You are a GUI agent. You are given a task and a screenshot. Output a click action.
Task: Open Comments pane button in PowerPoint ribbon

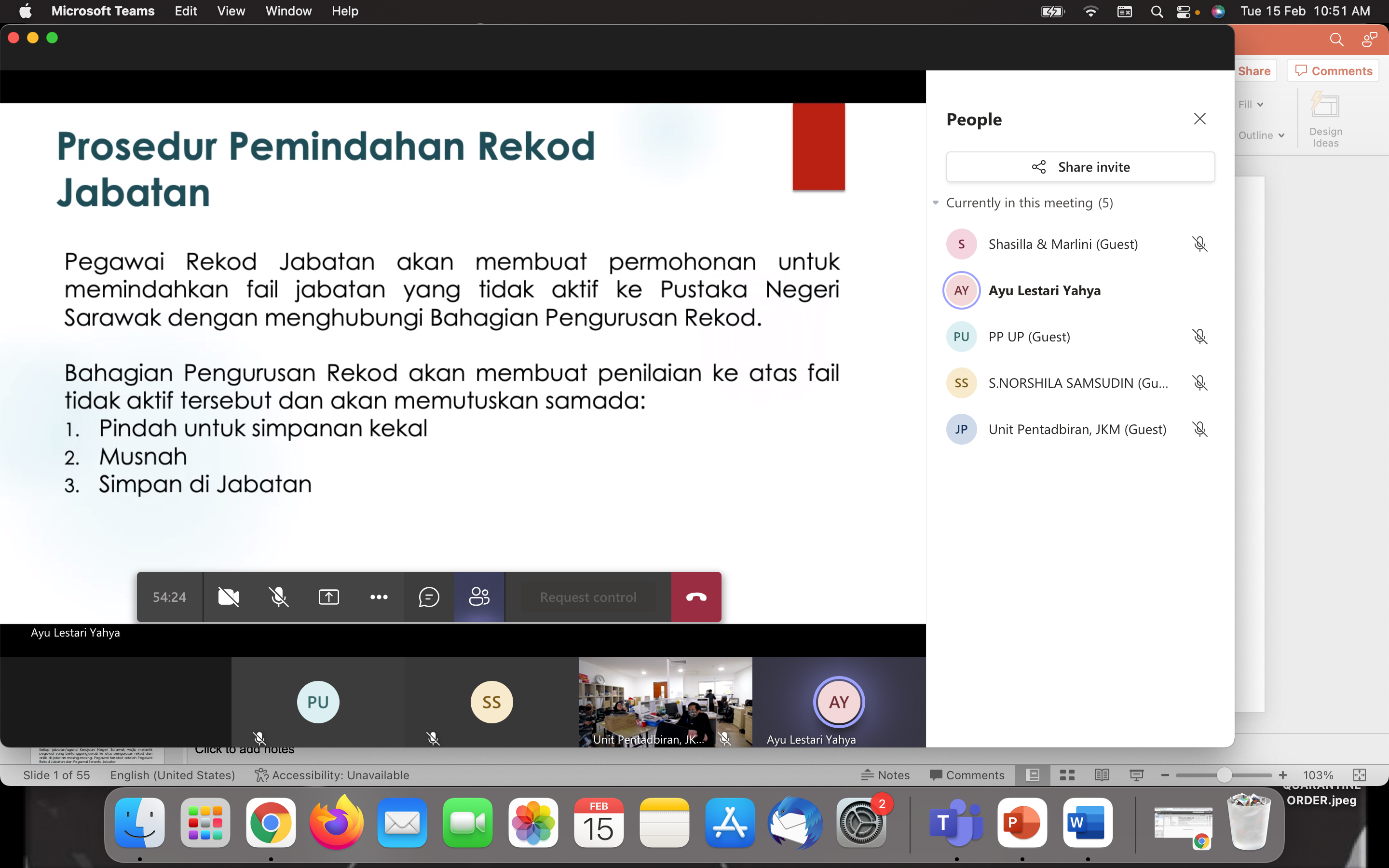coord(1334,71)
